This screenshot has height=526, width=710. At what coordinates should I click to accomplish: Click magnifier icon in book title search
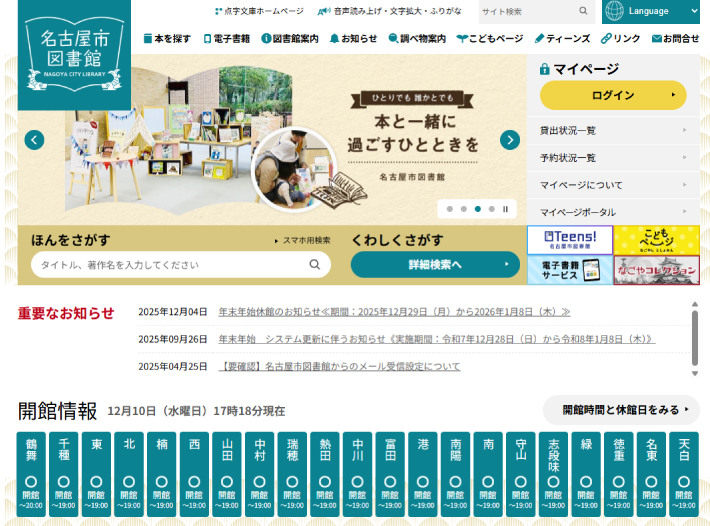point(314,265)
